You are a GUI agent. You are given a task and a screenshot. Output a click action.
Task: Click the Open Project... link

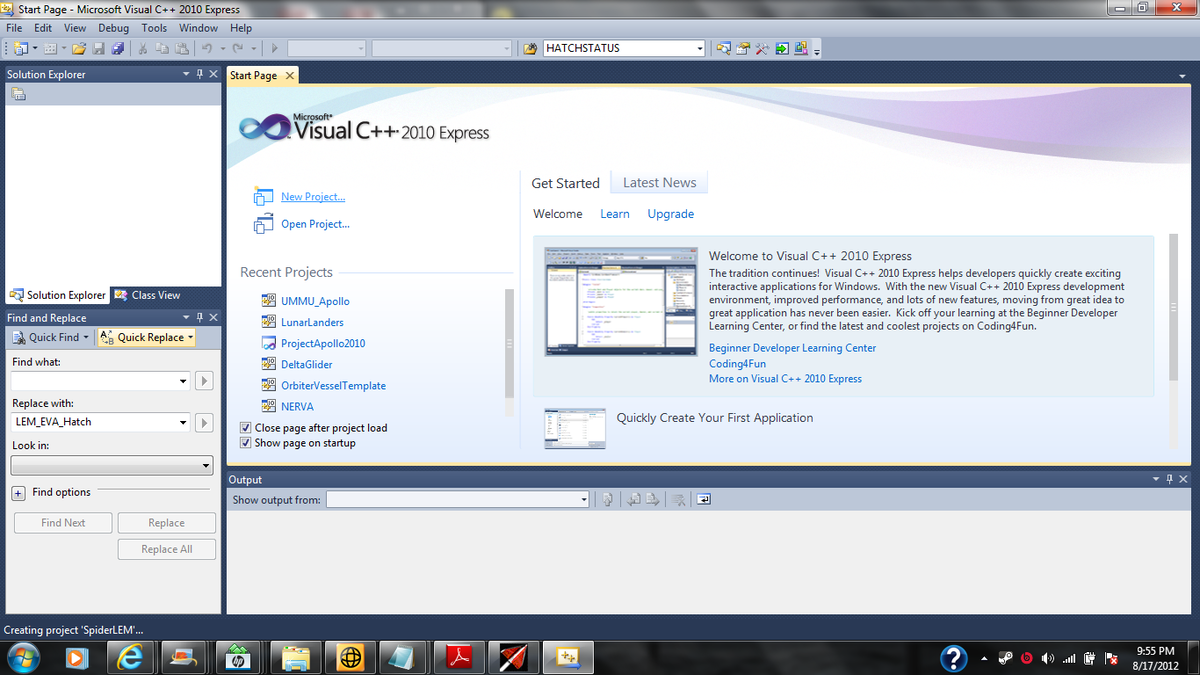[x=315, y=224]
